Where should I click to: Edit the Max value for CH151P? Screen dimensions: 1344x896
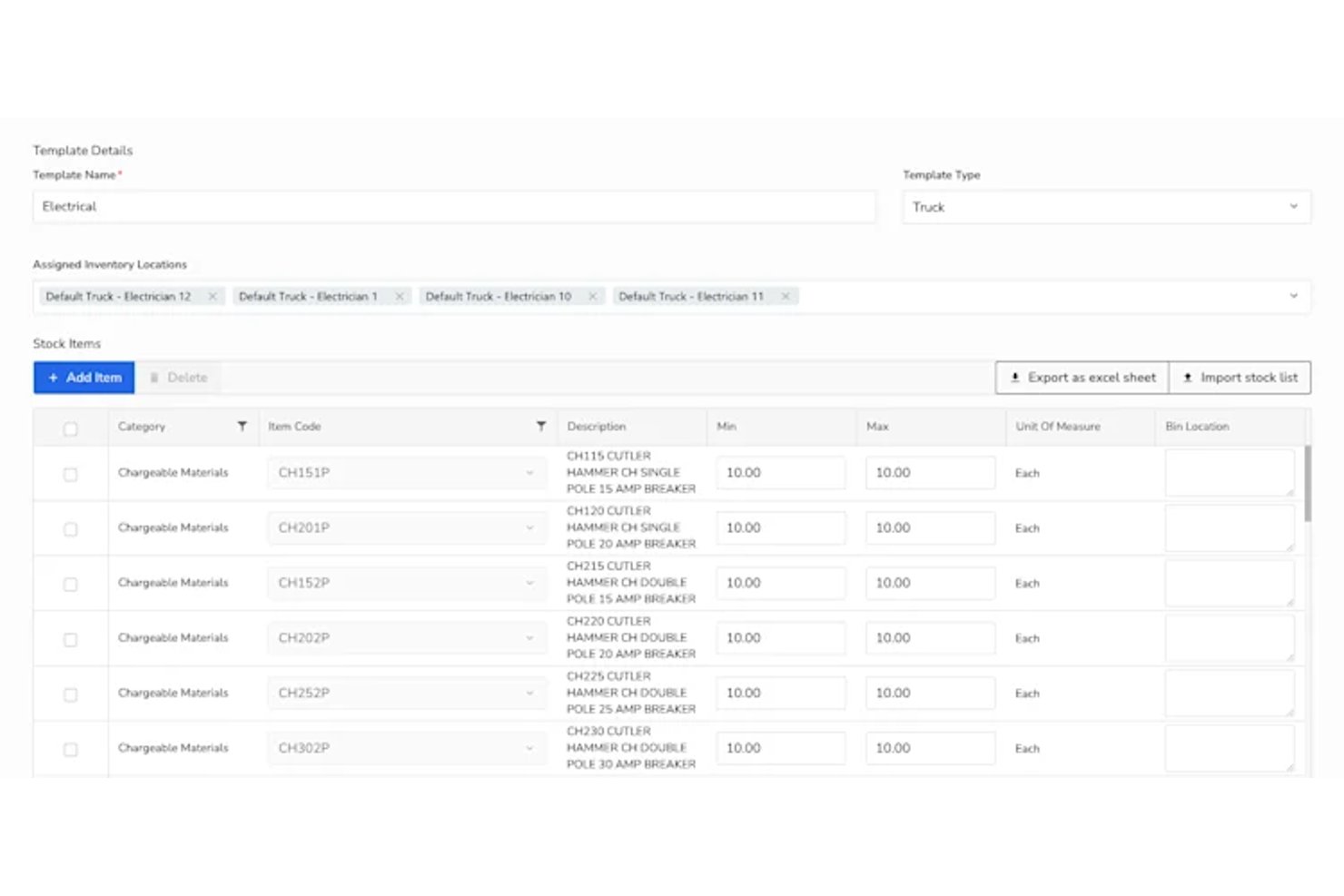[x=930, y=473]
